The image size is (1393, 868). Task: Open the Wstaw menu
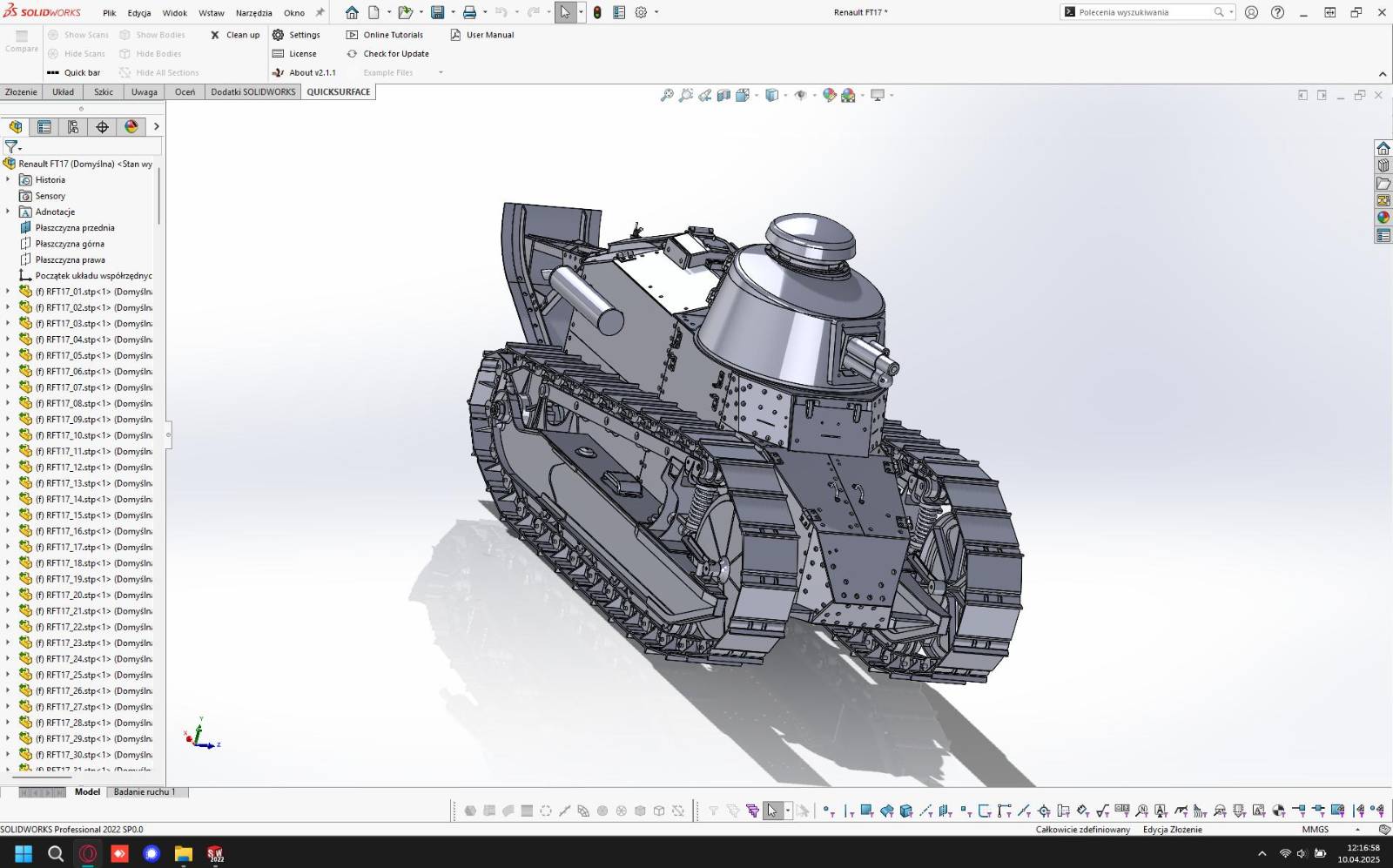coord(212,13)
